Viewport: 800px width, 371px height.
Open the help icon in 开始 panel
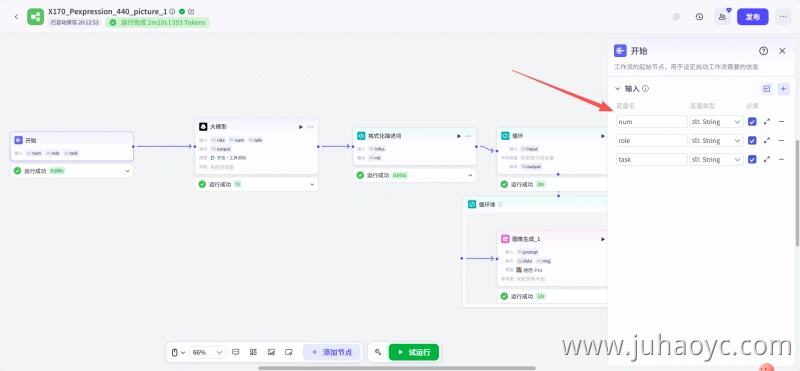[x=763, y=51]
